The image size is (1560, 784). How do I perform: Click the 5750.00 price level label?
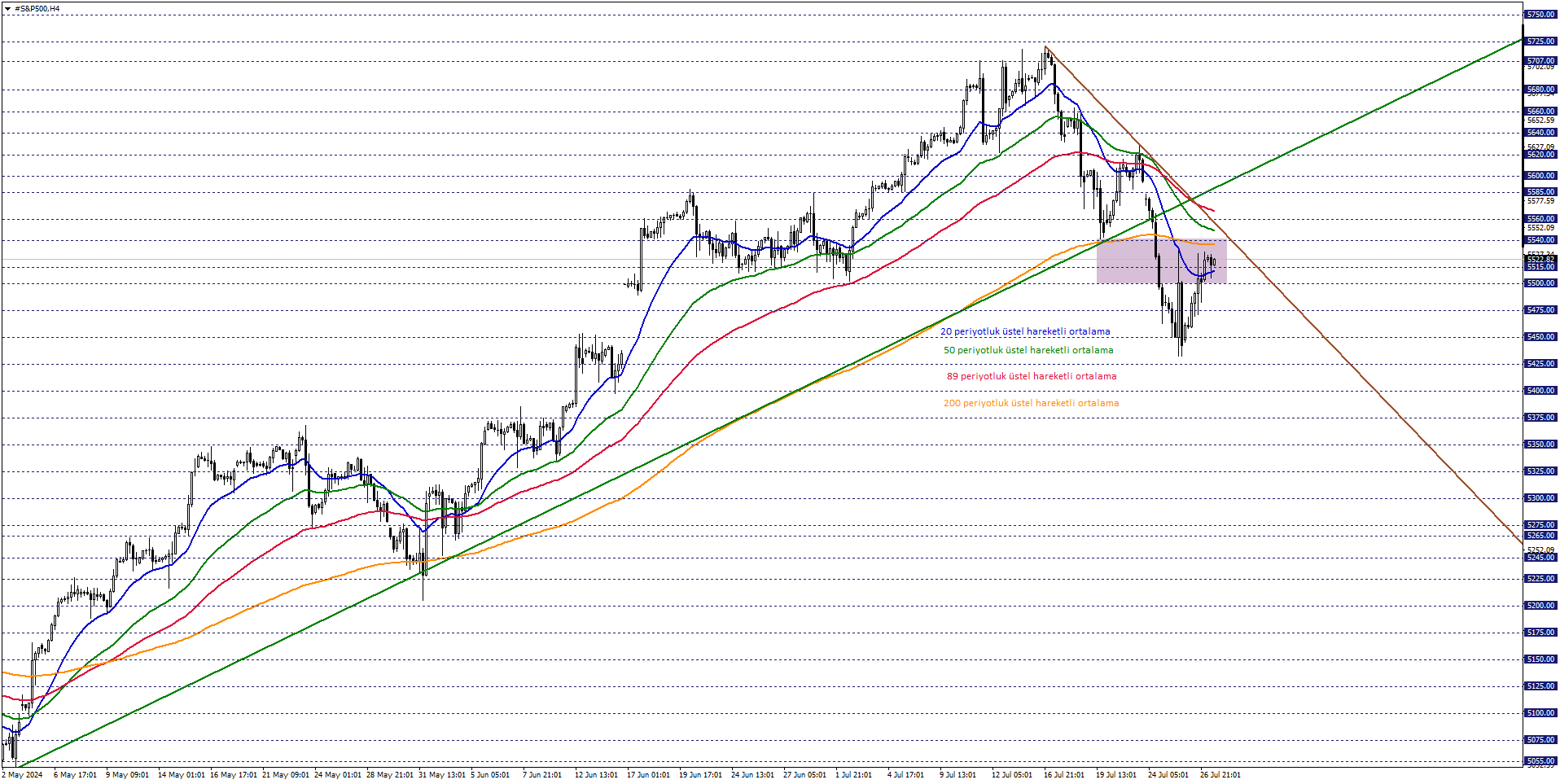pyautogui.click(x=1540, y=15)
